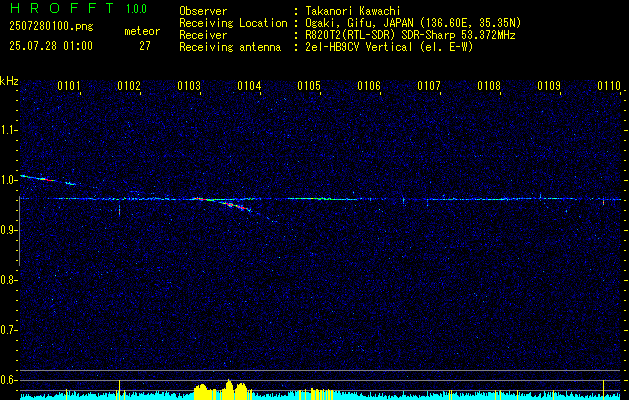Click frequency axis label 1.0
Image resolution: width=629 pixels, height=400 pixels.
point(8,180)
